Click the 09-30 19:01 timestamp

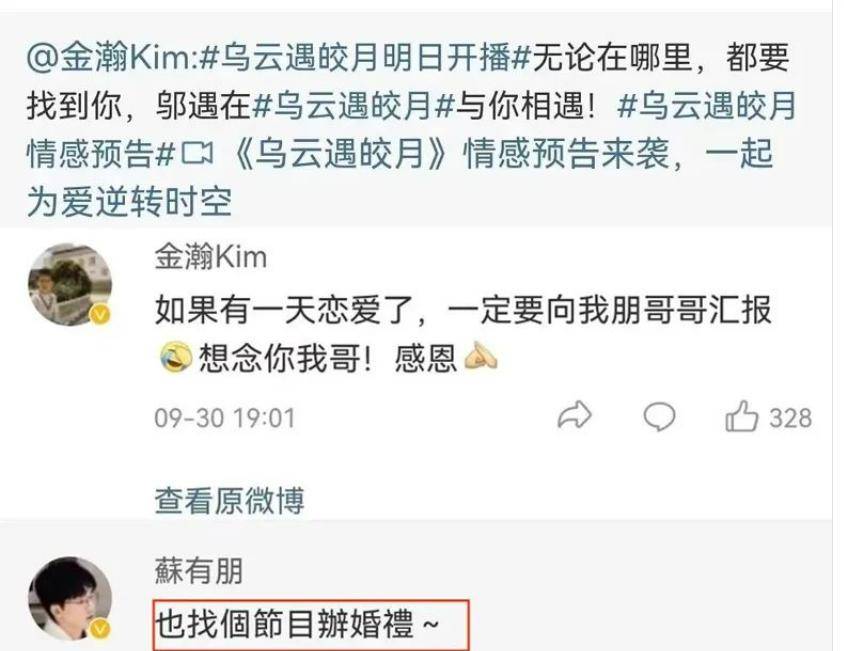(225, 418)
